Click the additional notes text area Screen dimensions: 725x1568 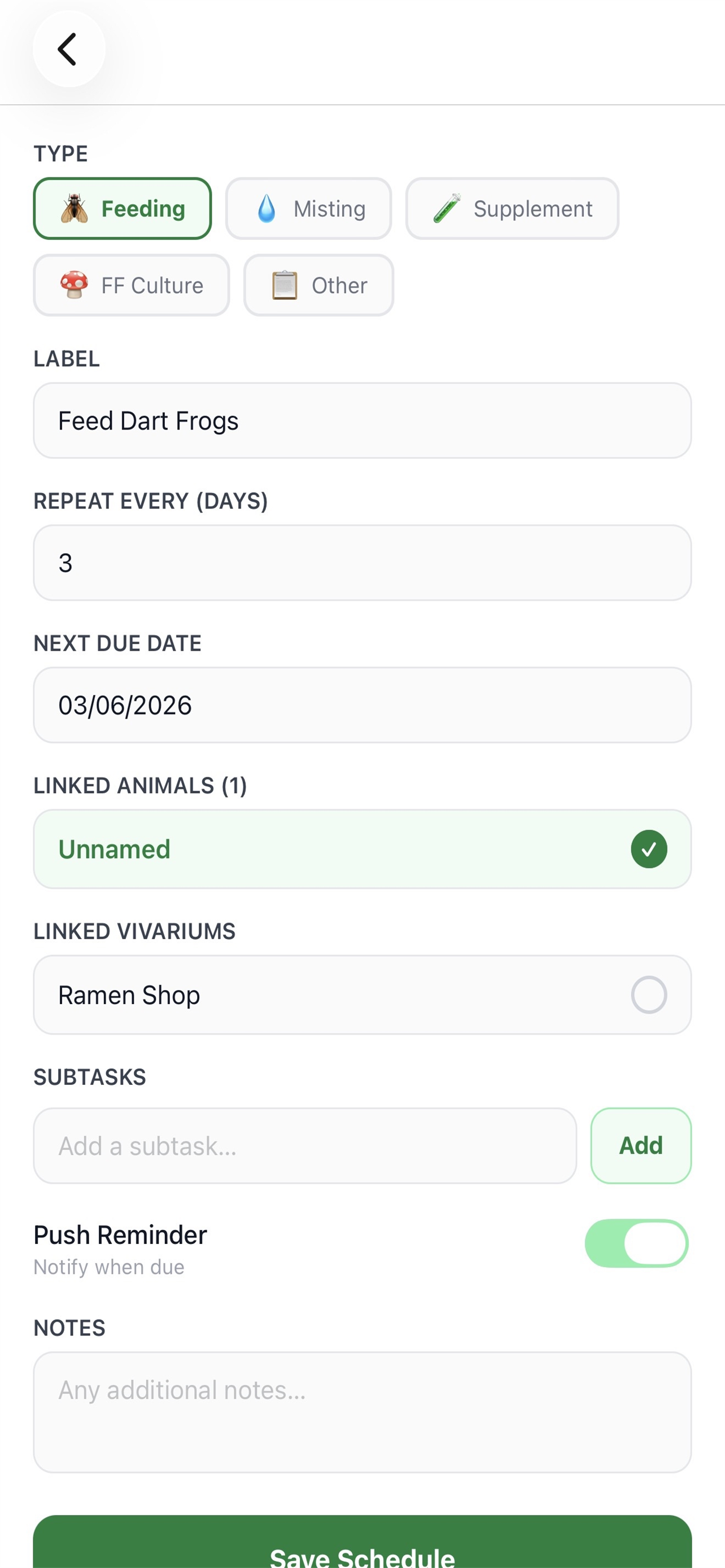click(362, 1412)
